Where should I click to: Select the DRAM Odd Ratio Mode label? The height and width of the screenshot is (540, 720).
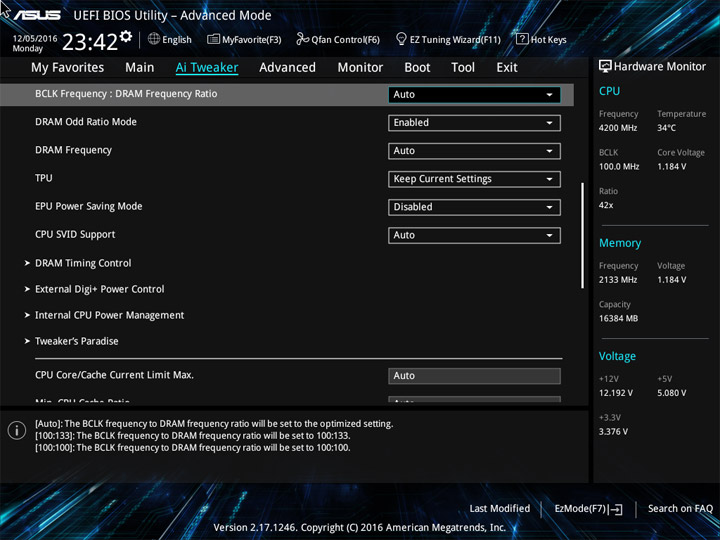click(x=86, y=122)
